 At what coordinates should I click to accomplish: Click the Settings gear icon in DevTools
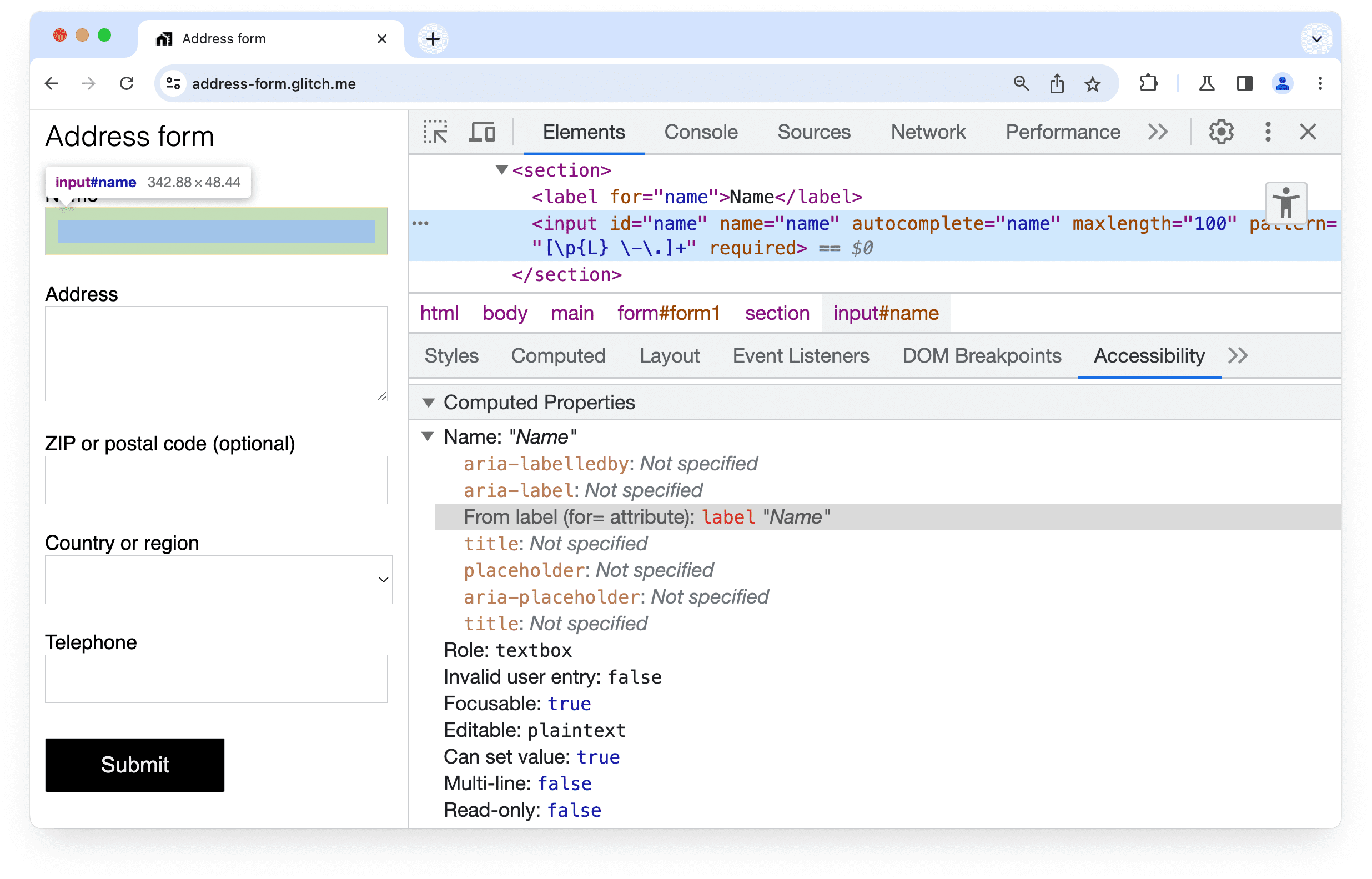coord(1222,132)
